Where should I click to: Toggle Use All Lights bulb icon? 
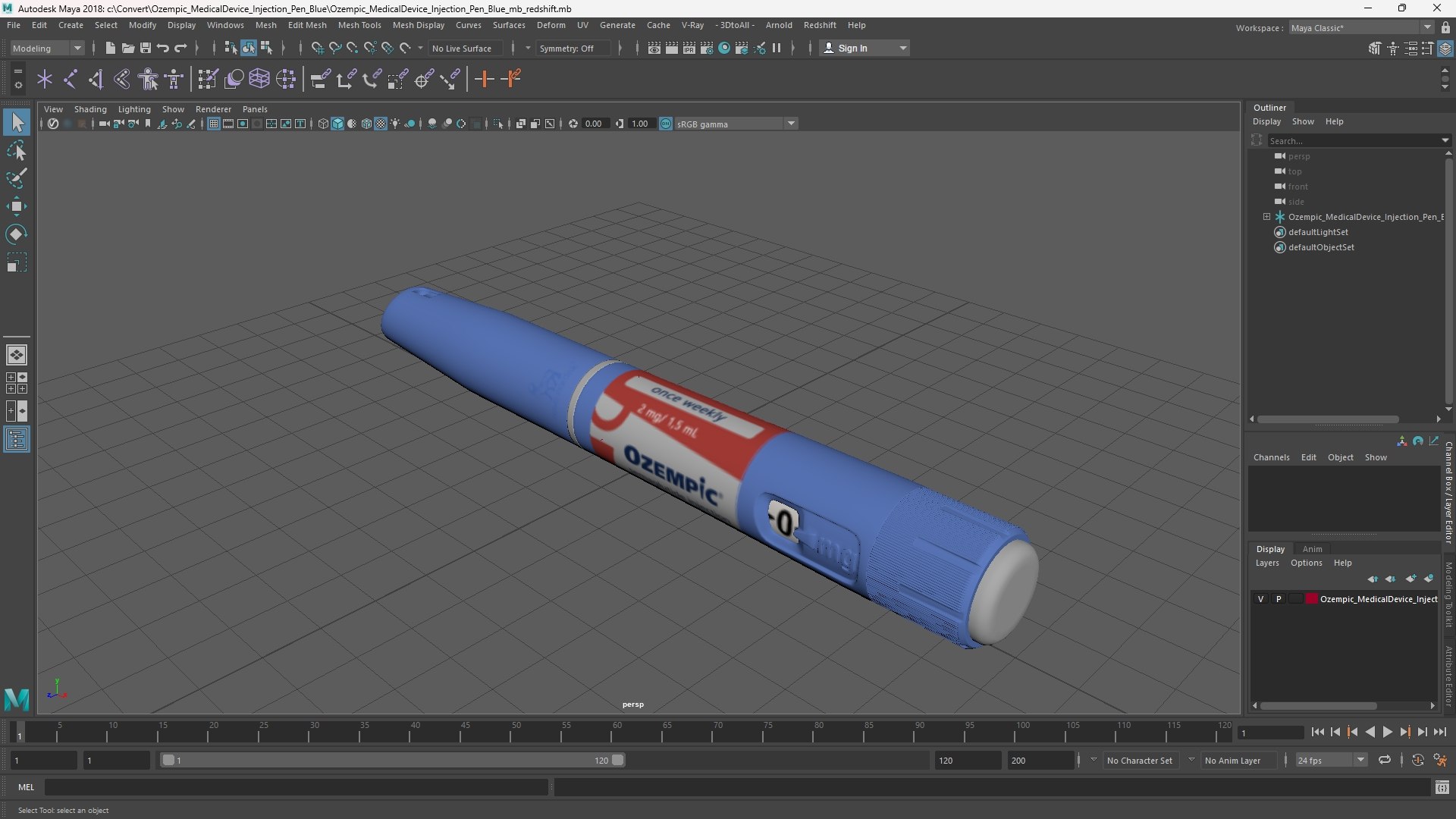click(x=395, y=124)
